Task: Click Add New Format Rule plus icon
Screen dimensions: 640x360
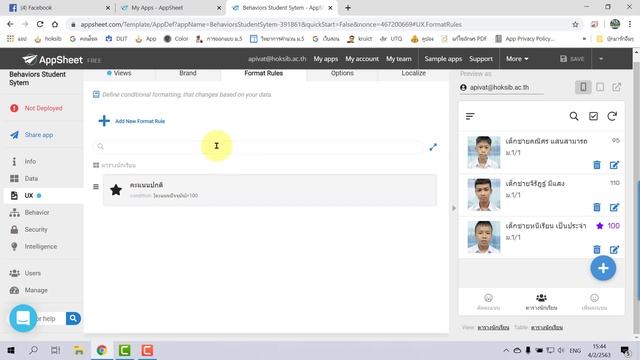Action: point(104,121)
